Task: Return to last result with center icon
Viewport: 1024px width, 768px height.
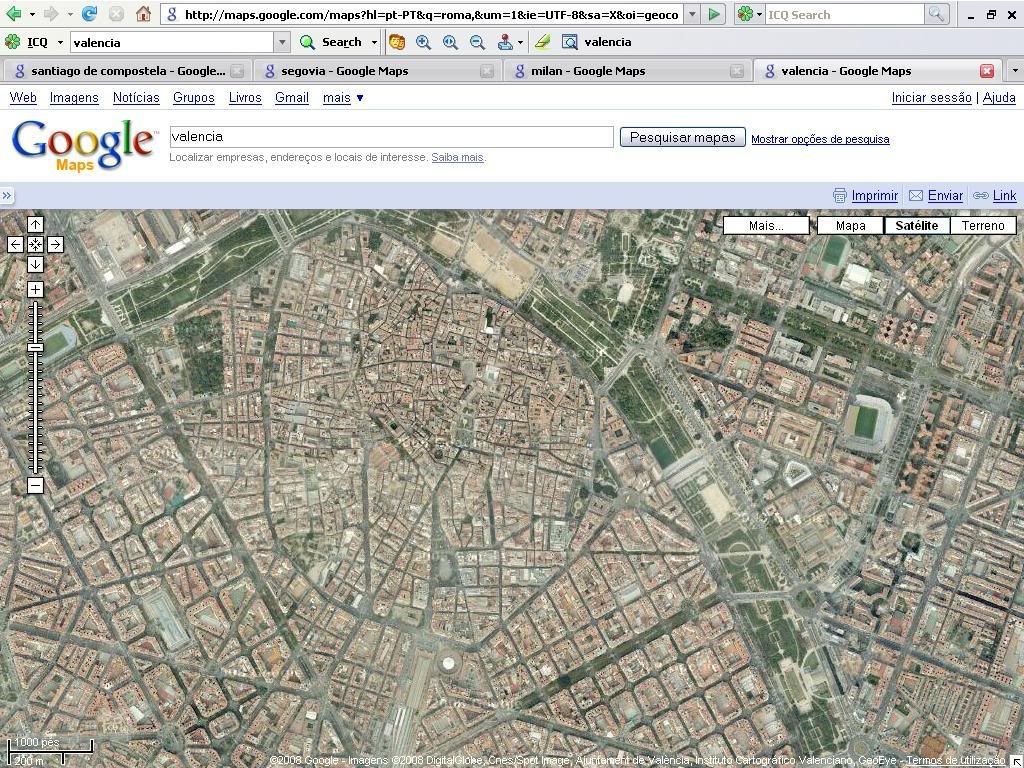Action: pyautogui.click(x=35, y=244)
